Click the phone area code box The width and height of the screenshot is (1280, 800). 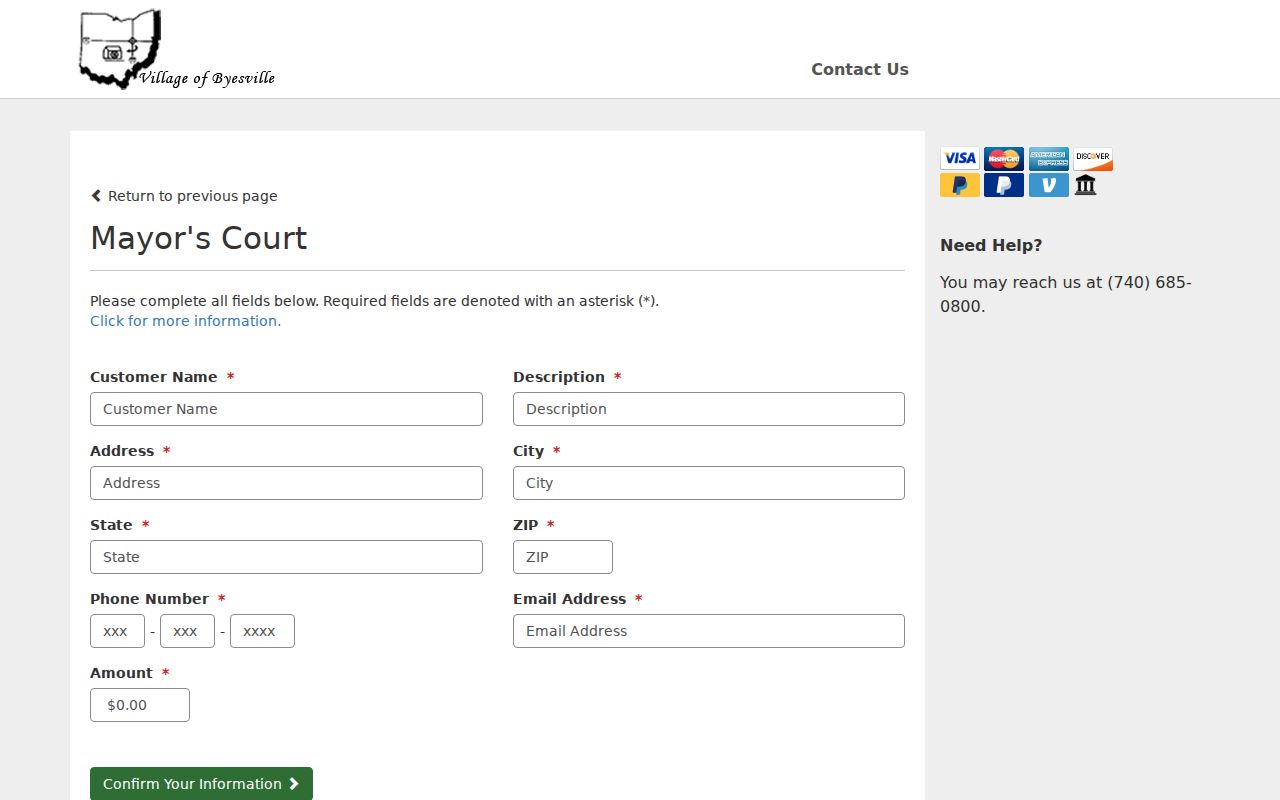117,631
